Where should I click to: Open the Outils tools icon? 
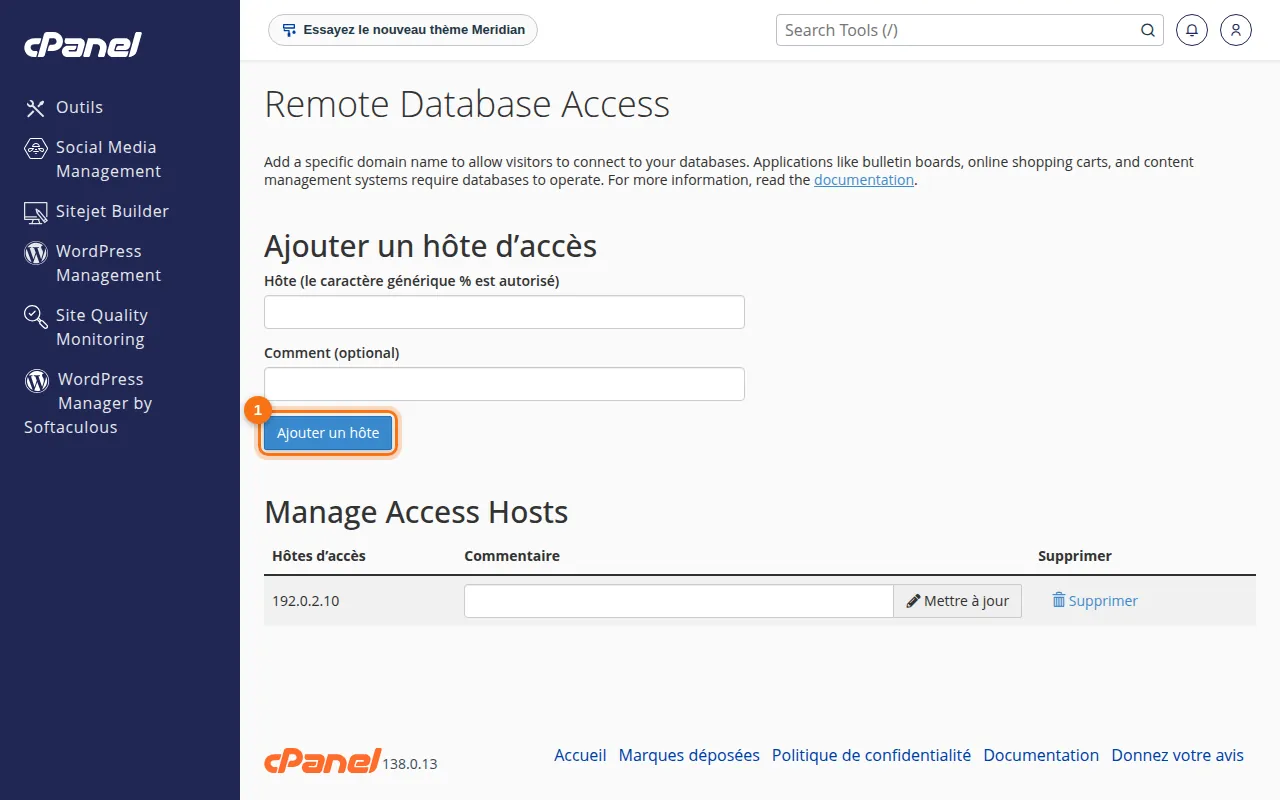36,108
